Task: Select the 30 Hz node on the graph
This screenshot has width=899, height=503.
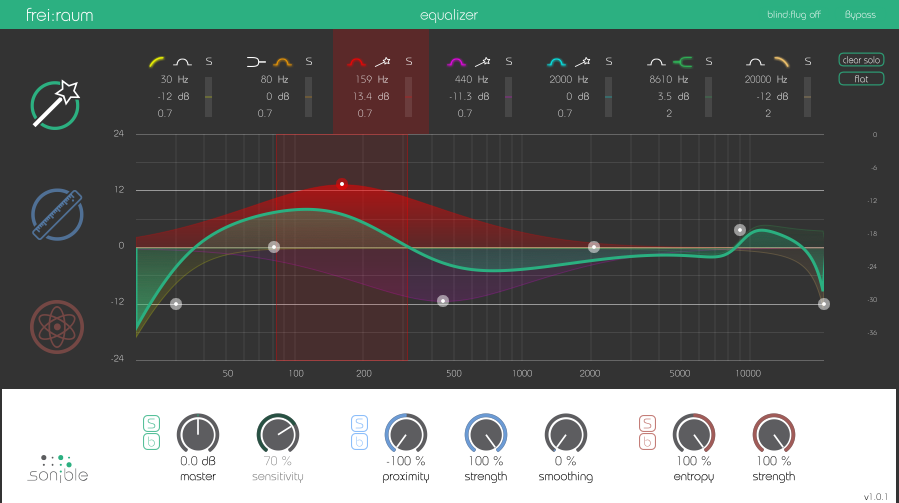Action: pyautogui.click(x=176, y=304)
